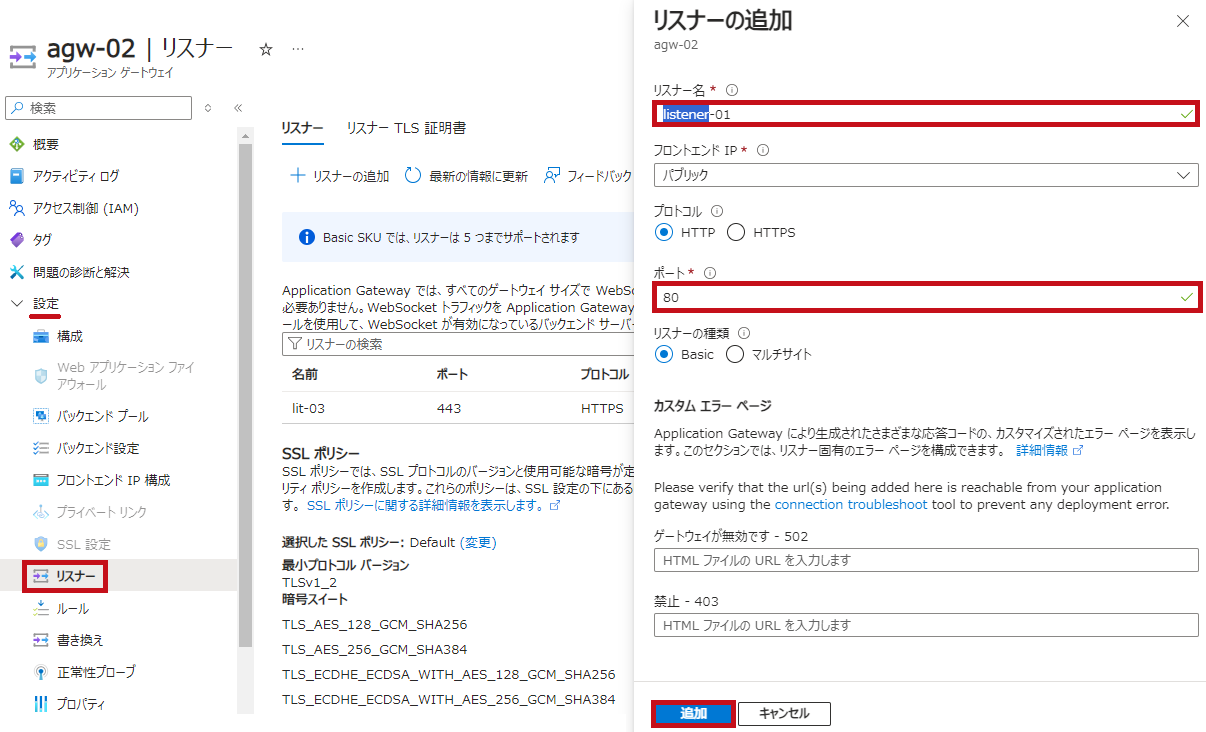Click the 書き換え rewrite icon
Image resolution: width=1206 pixels, height=732 pixels.
(x=41, y=640)
